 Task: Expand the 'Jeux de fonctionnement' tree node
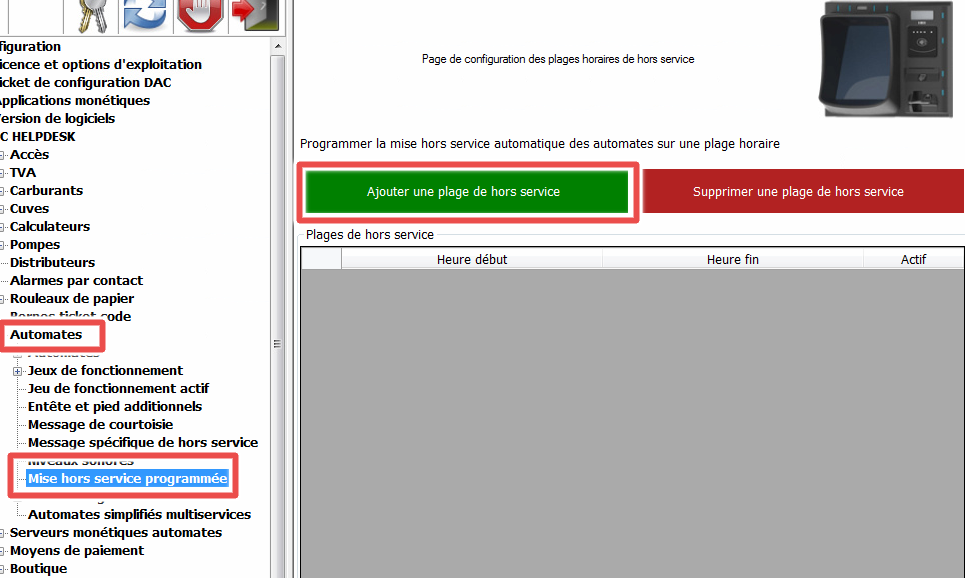[17, 371]
